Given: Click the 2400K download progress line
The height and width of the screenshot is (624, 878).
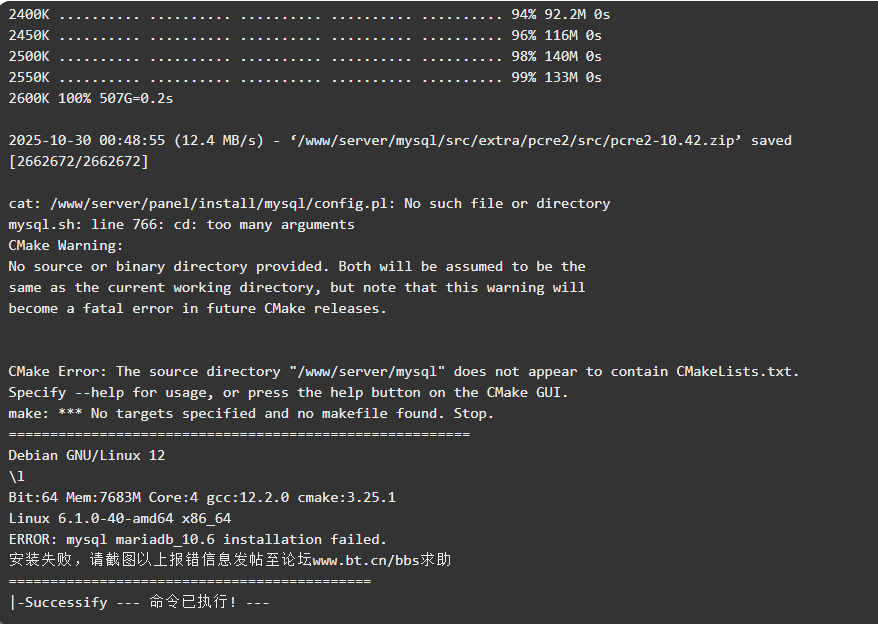Looking at the screenshot, I should (309, 14).
